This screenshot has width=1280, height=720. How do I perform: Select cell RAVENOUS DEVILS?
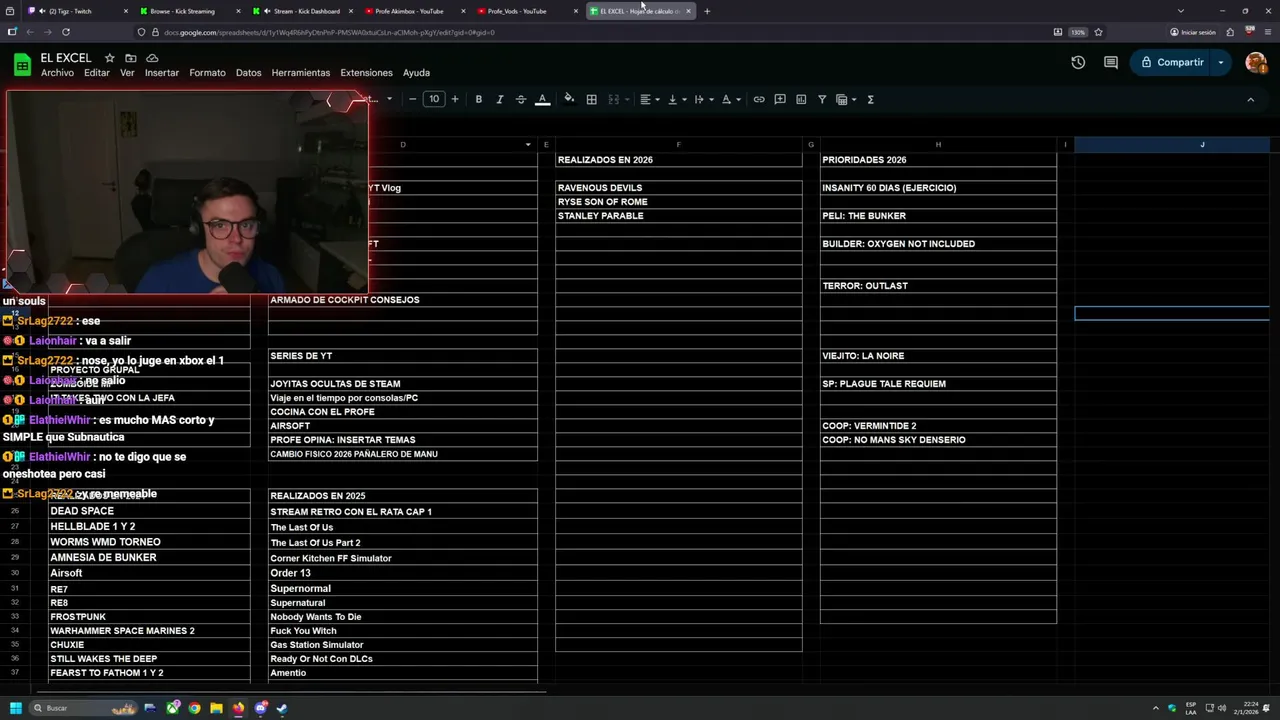pos(679,188)
